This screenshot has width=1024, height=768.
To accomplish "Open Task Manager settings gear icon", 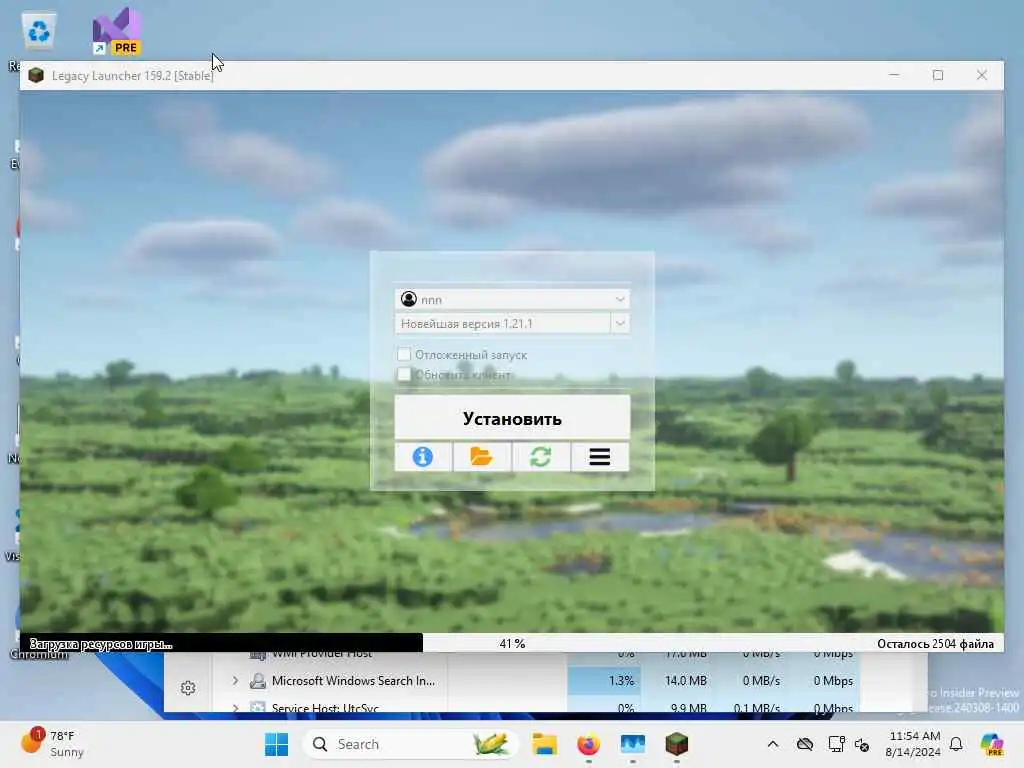I will [x=188, y=688].
